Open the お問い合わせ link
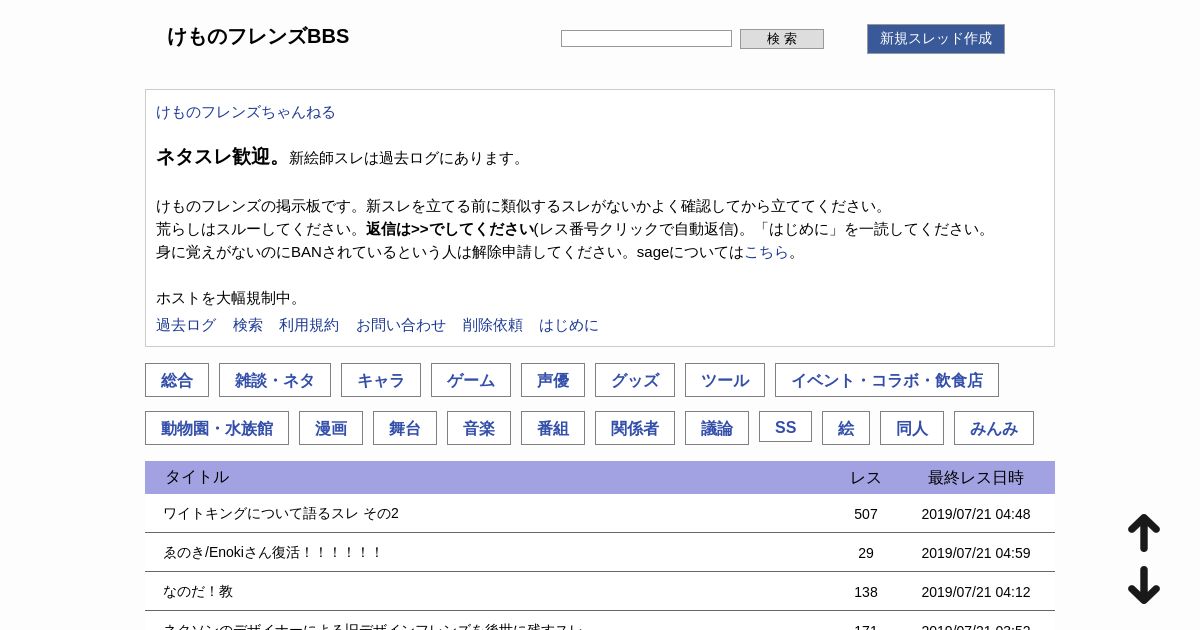1200x630 pixels. tap(401, 325)
